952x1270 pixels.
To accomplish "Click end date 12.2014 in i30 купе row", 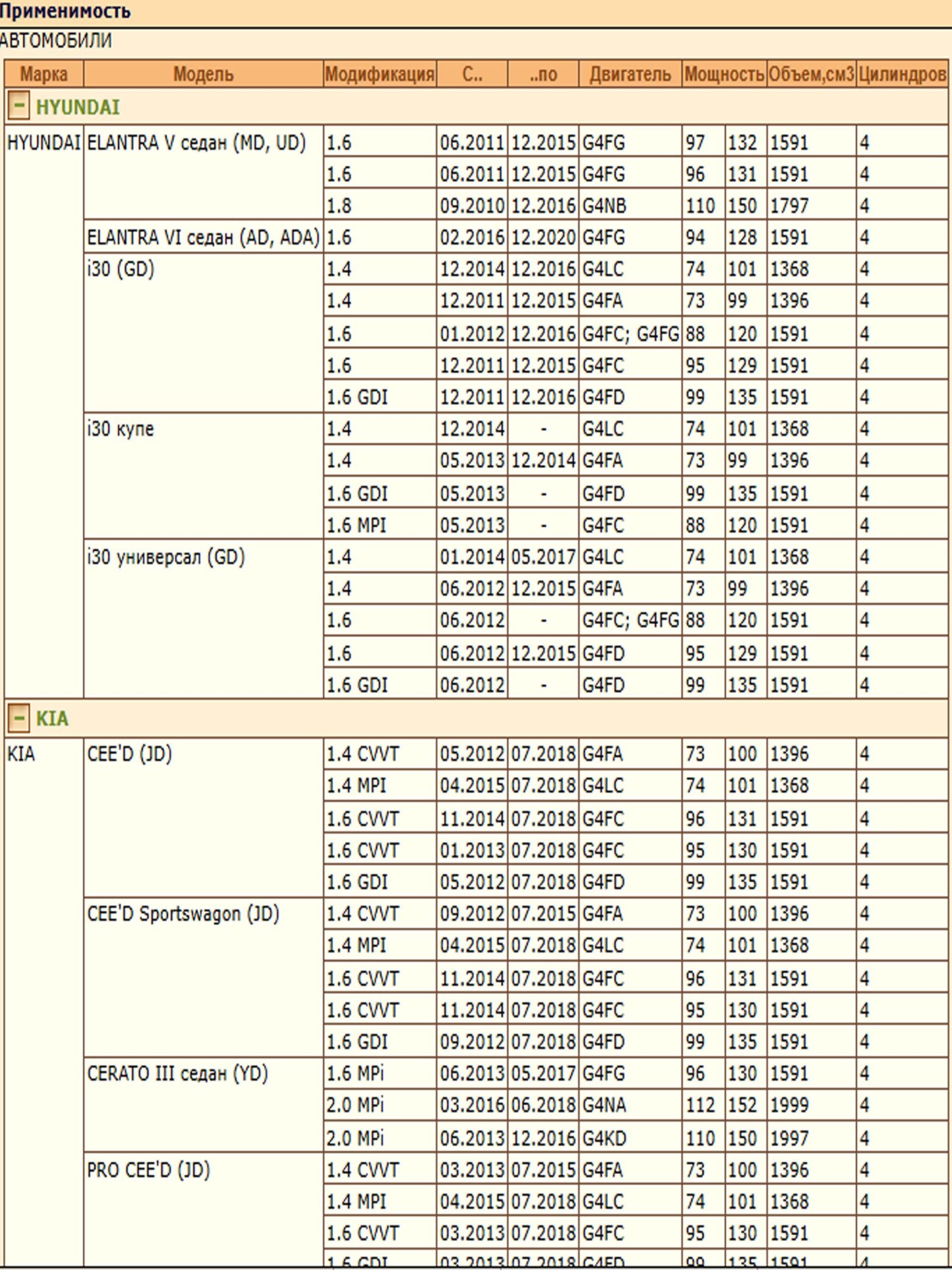I will 543,460.
